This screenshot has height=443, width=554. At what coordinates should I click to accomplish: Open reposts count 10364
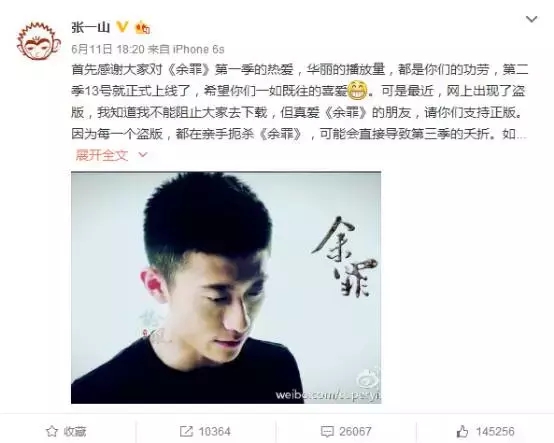pos(214,431)
